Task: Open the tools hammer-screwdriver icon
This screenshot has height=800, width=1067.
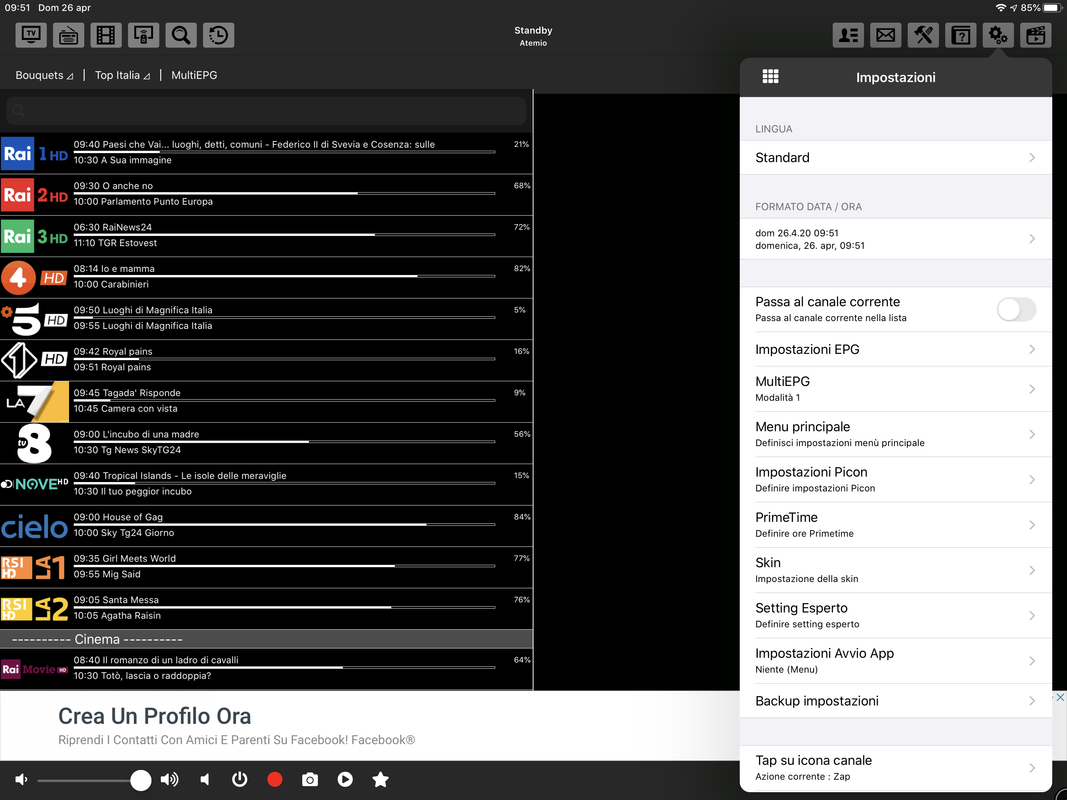Action: 923,35
